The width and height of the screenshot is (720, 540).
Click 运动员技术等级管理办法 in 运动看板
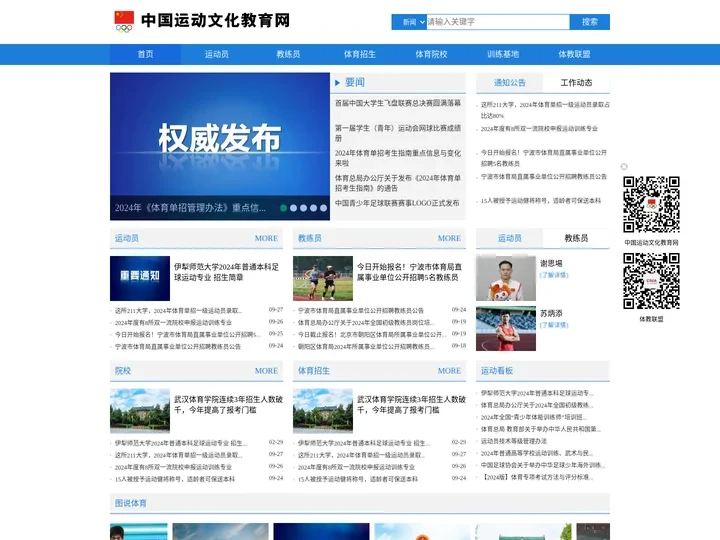513,441
